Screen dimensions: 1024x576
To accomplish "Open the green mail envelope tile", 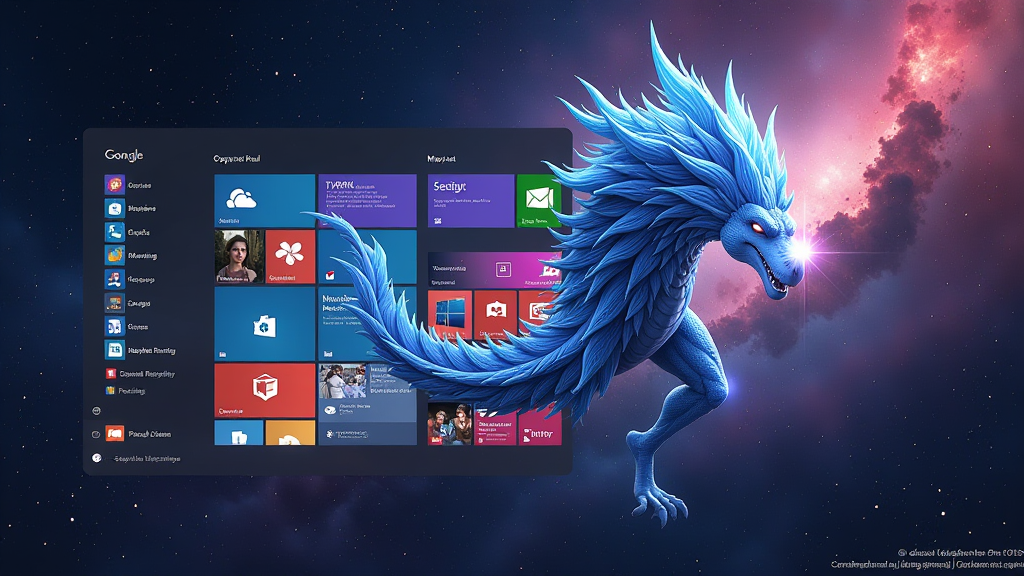I will (539, 200).
